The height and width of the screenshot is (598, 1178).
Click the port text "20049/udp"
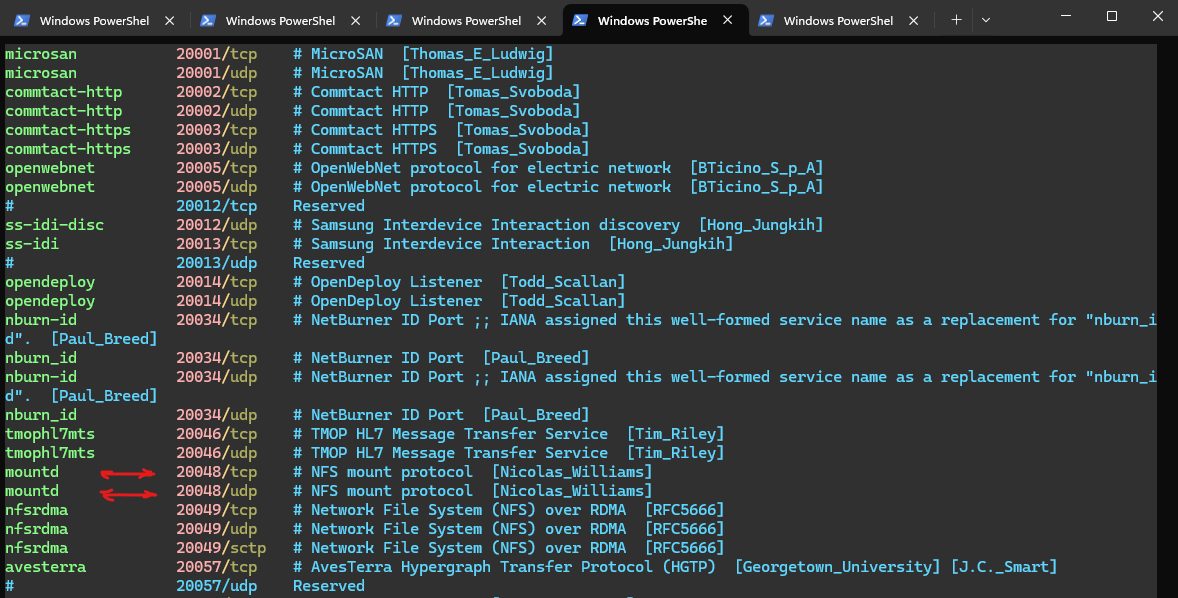point(216,529)
